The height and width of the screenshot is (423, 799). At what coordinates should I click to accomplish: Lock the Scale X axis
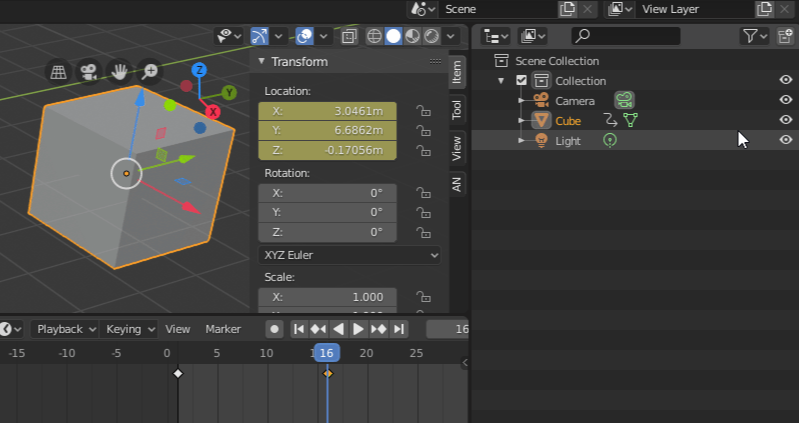tap(423, 297)
